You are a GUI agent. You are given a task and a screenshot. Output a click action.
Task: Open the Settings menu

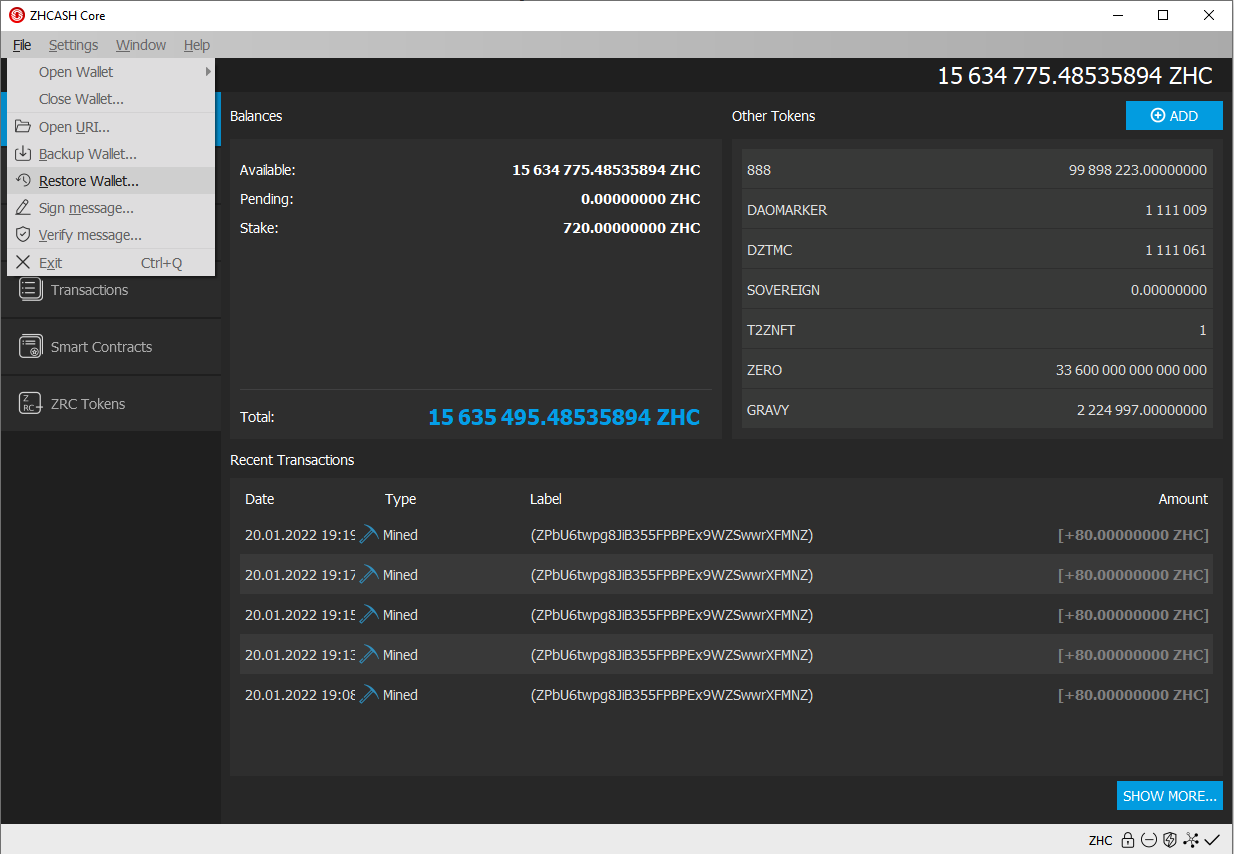click(73, 45)
